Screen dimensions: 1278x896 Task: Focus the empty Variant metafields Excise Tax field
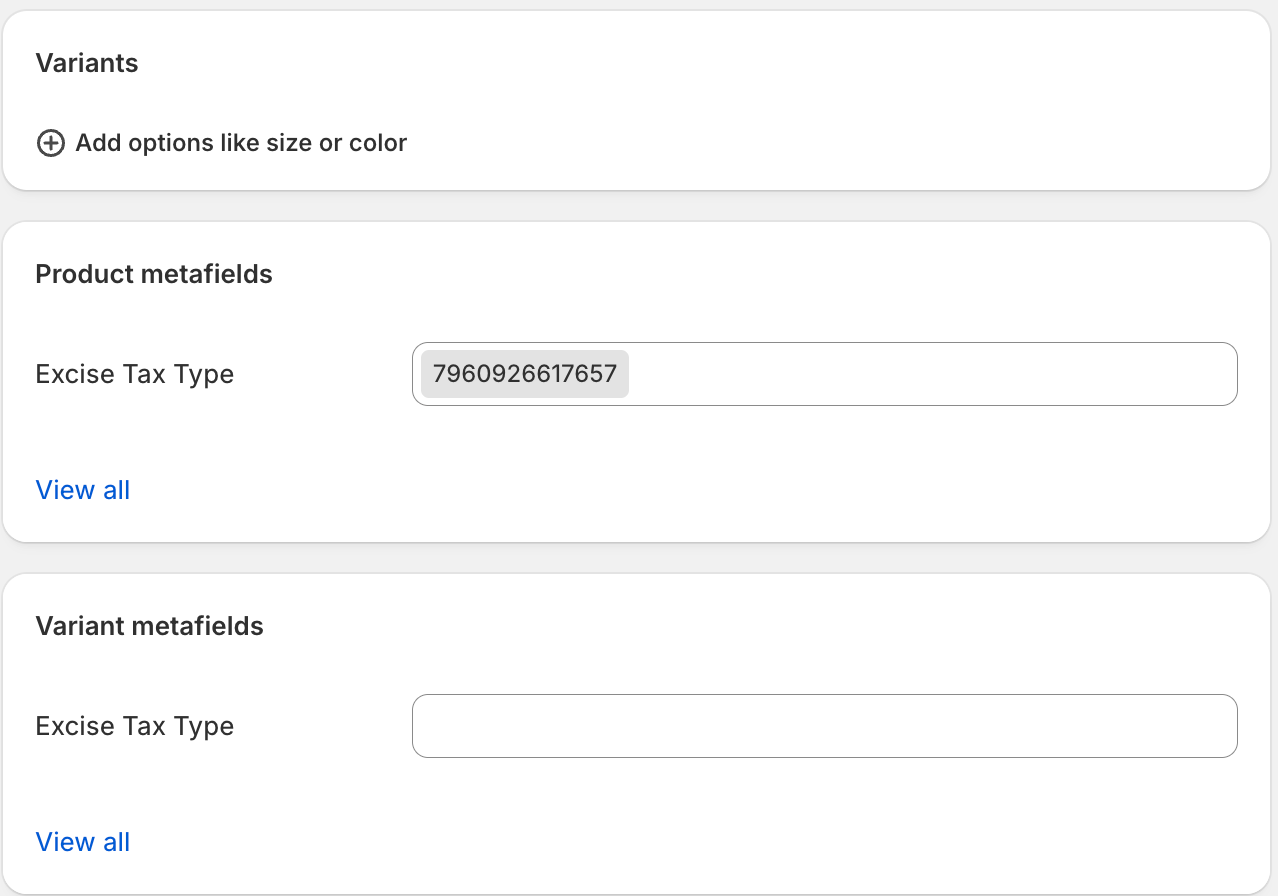824,726
